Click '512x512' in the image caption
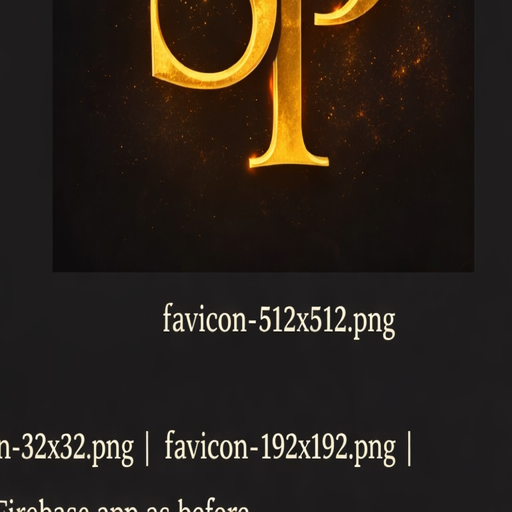This screenshot has height=512, width=512. 302,319
